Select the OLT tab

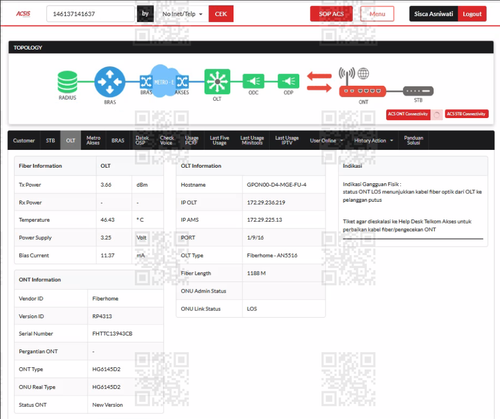tap(71, 141)
